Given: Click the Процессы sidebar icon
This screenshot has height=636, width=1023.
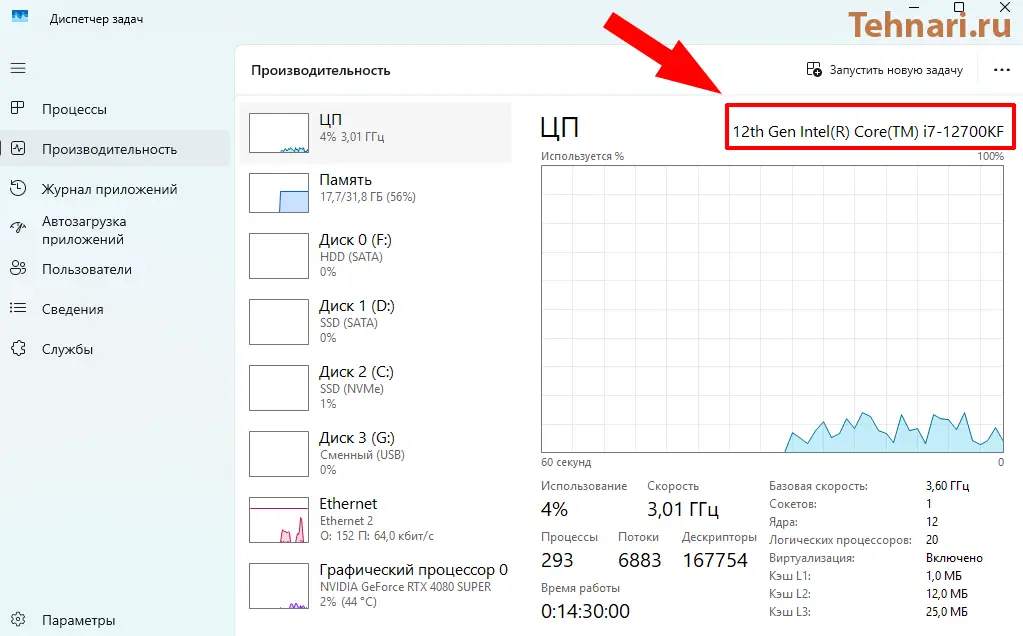Looking at the screenshot, I should pos(18,108).
